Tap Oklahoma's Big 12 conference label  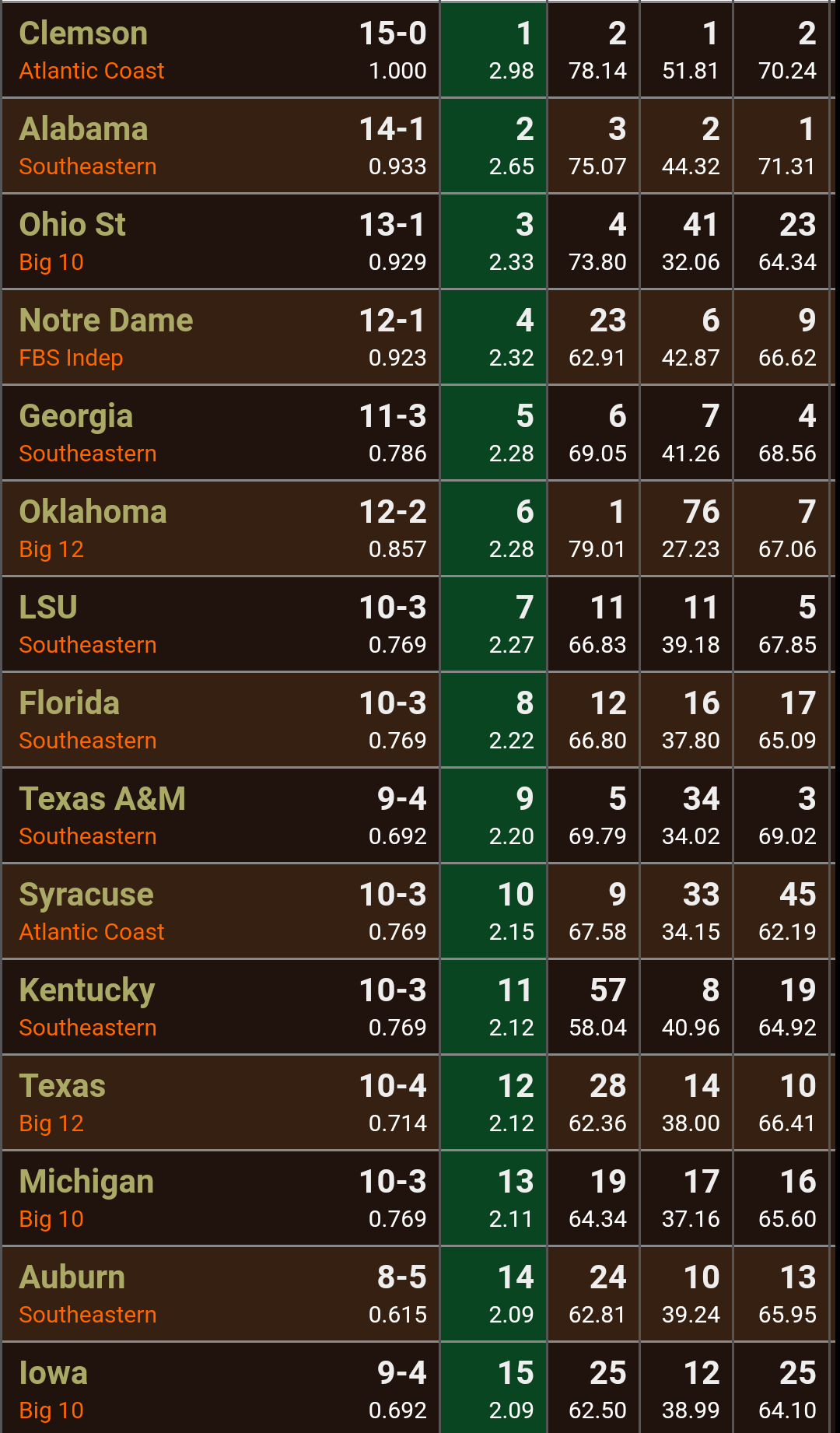click(51, 549)
